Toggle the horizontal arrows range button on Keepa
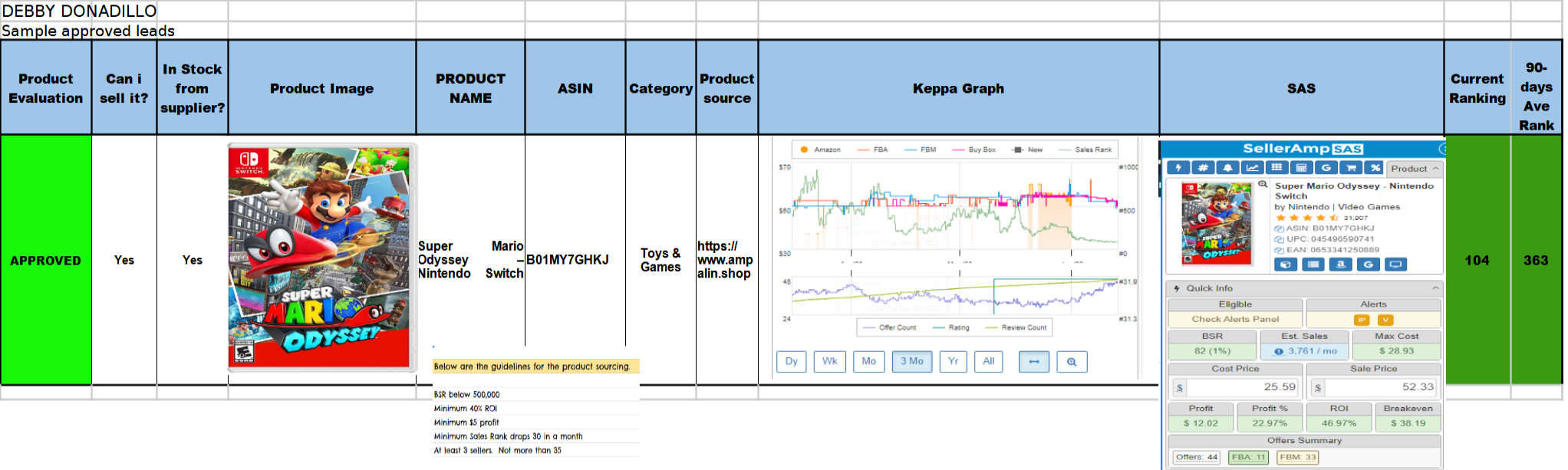 click(x=1034, y=362)
